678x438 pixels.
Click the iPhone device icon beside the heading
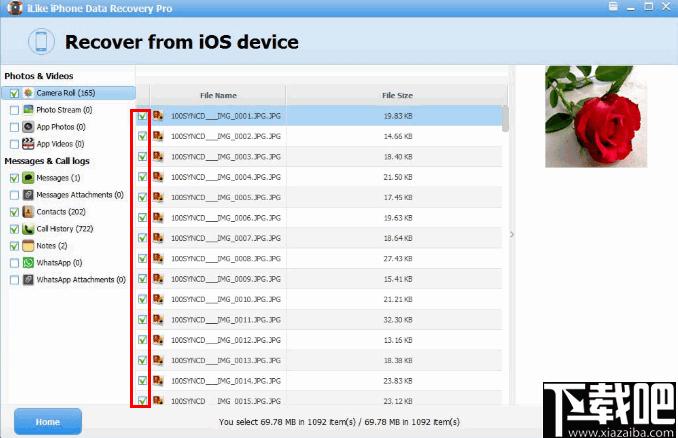(x=42, y=42)
